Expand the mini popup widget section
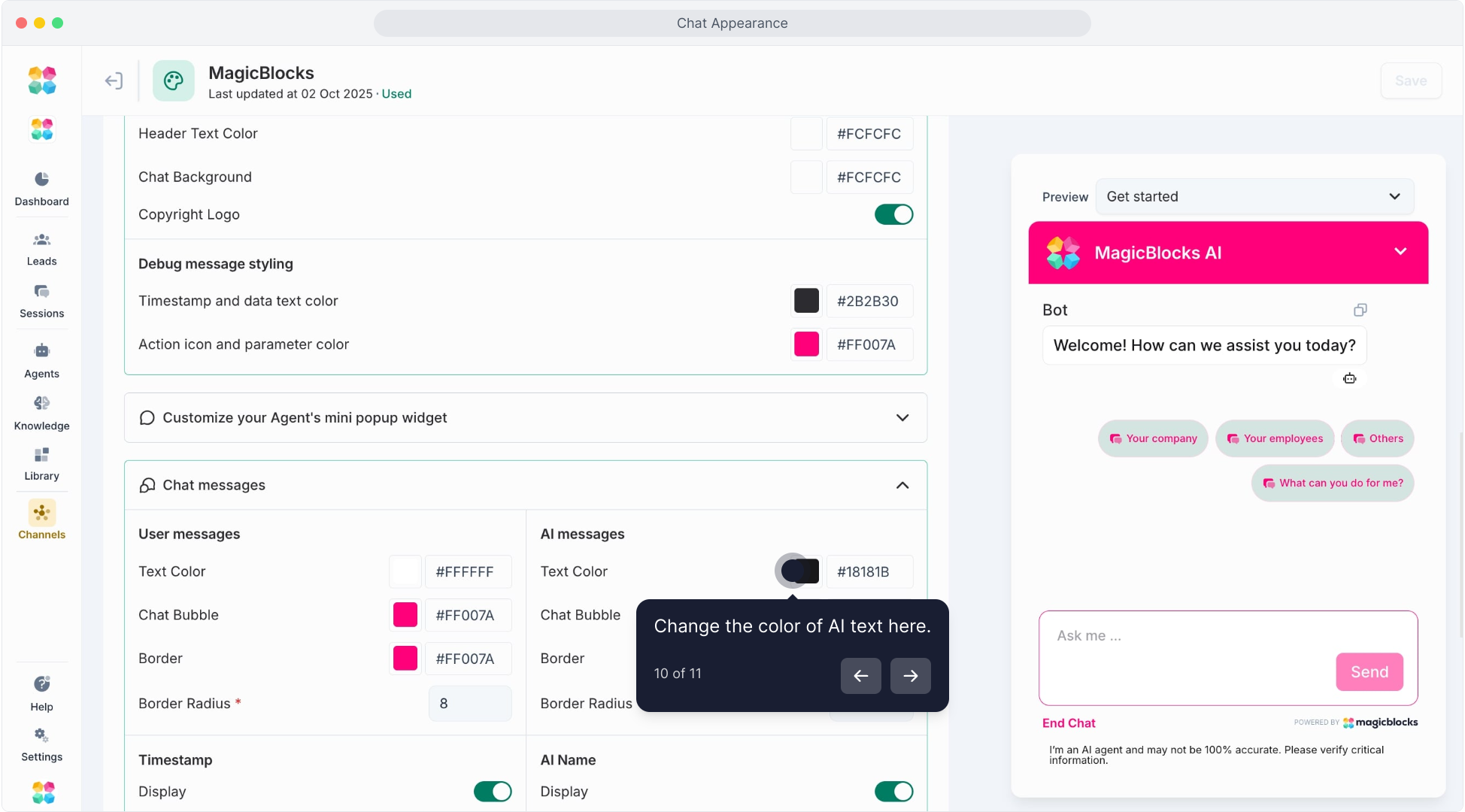Viewport: 1465px width, 812px height. 902,417
